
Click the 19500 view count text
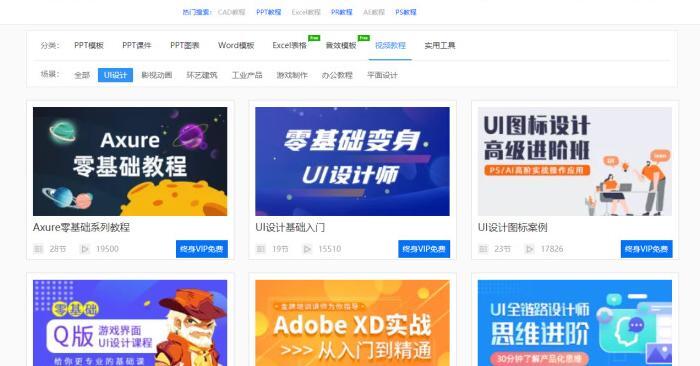tap(107, 249)
